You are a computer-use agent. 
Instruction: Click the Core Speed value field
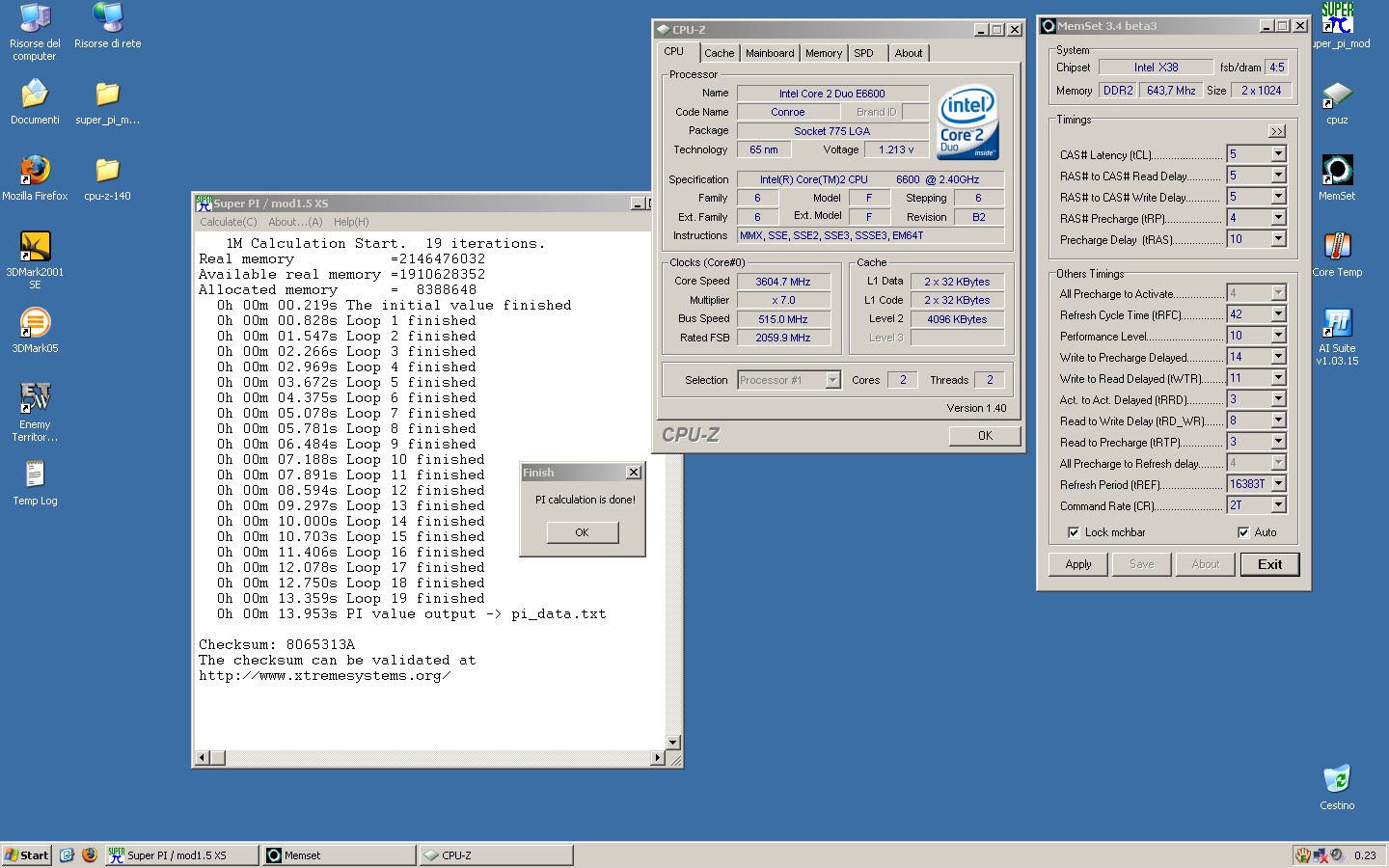pyautogui.click(x=783, y=282)
